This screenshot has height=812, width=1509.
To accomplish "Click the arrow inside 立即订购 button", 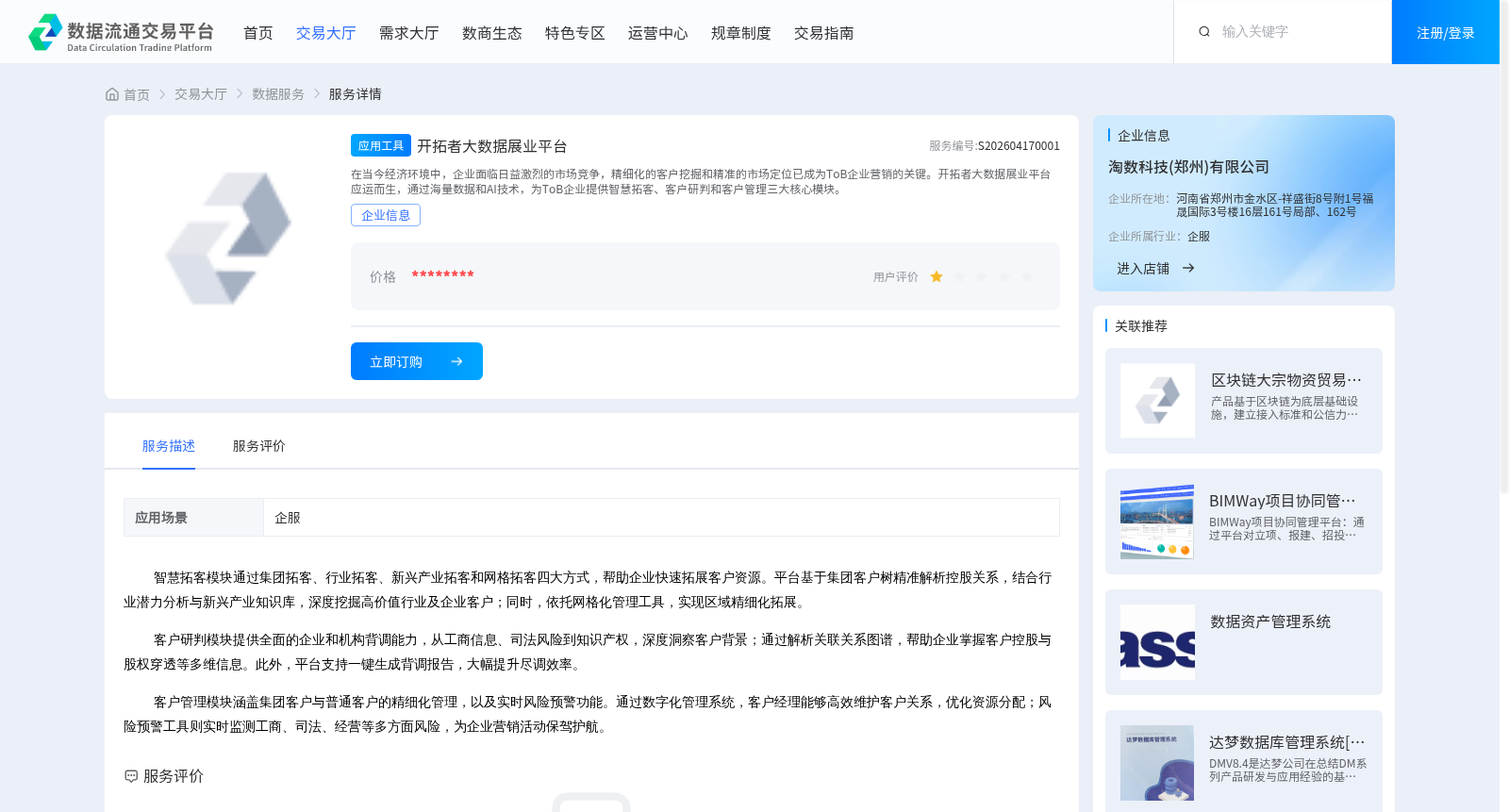I will [x=456, y=361].
